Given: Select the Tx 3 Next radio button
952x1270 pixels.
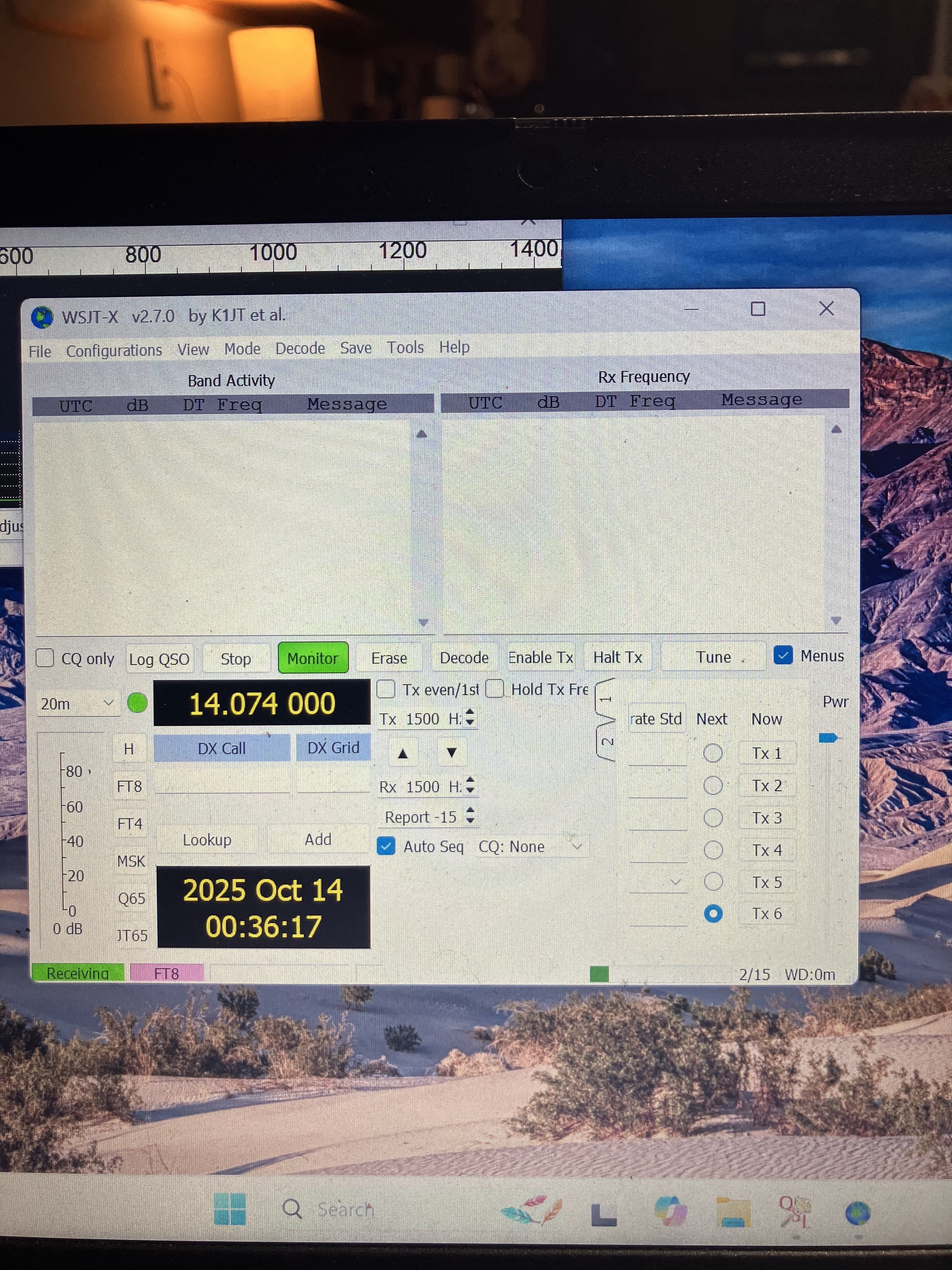Looking at the screenshot, I should [713, 818].
